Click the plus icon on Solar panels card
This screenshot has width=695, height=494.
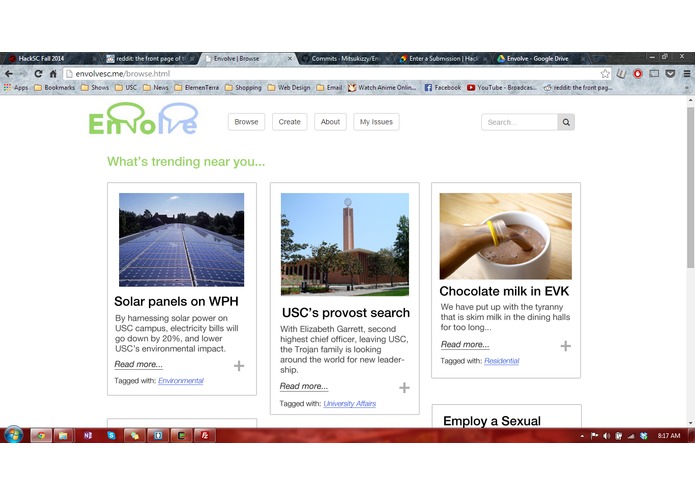[x=239, y=366]
